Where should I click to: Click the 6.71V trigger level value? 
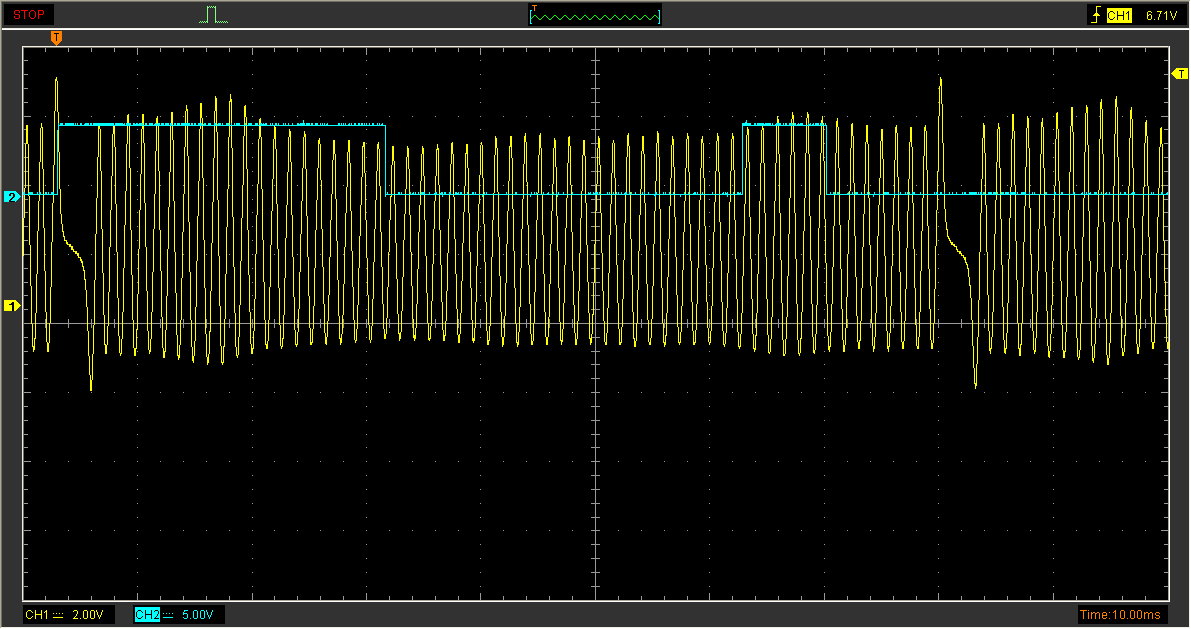pyautogui.click(x=1161, y=15)
